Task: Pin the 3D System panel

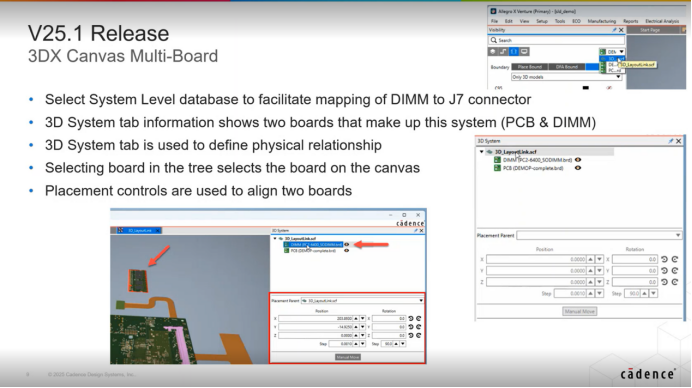Action: [x=671, y=141]
